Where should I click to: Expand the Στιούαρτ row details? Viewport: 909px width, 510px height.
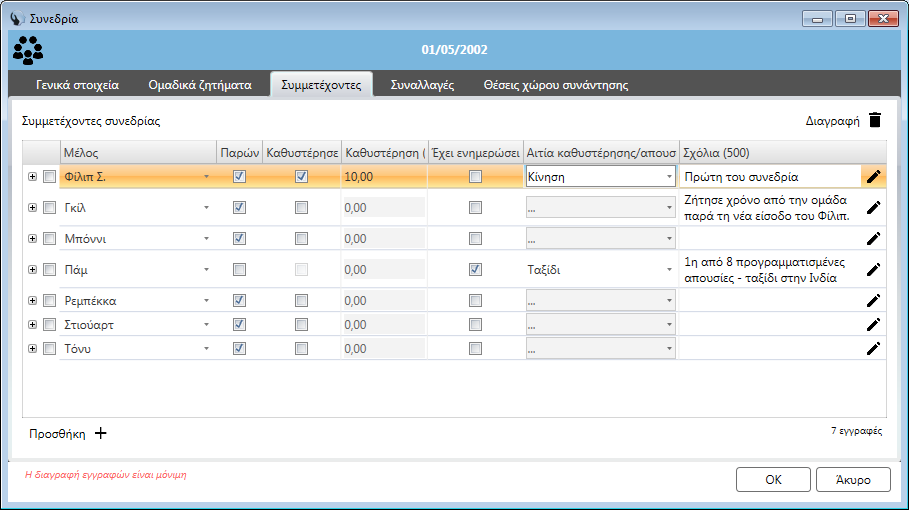click(x=32, y=325)
